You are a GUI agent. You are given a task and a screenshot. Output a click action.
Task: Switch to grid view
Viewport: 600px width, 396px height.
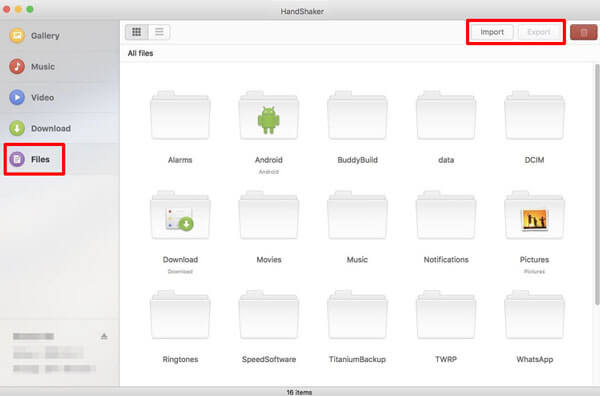137,32
